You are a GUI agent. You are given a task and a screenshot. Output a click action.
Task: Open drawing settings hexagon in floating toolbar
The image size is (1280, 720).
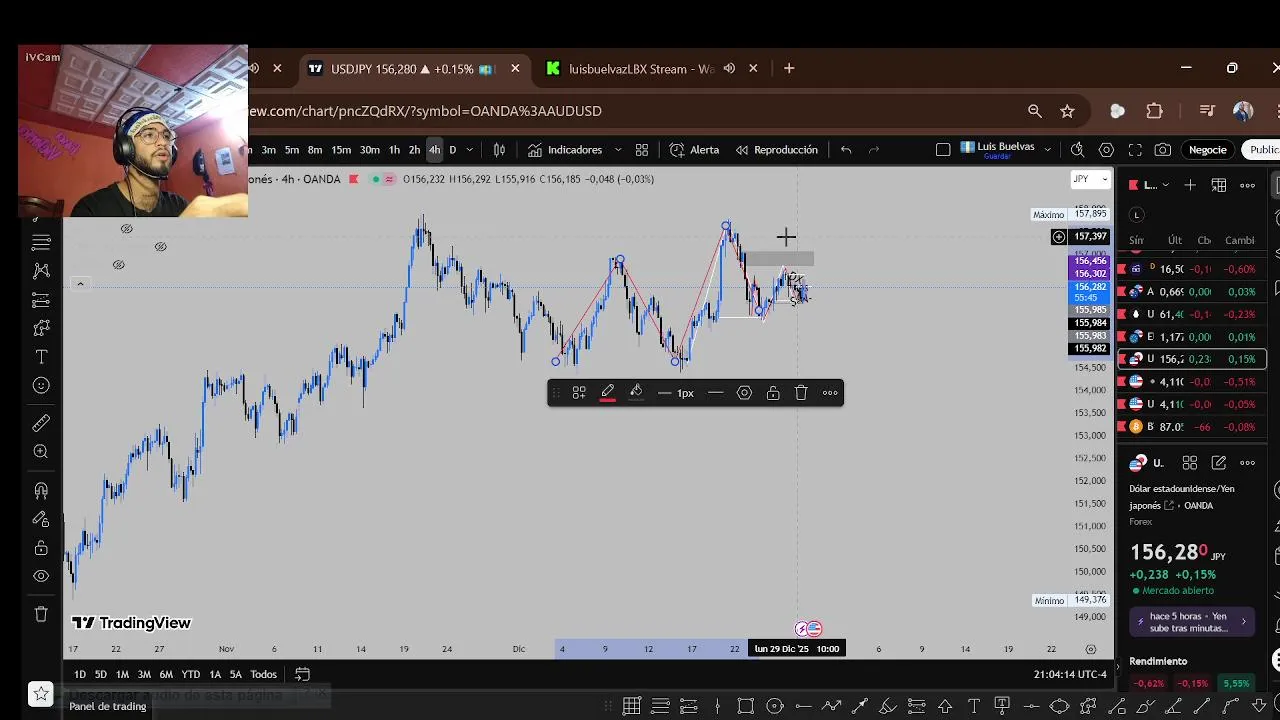744,393
